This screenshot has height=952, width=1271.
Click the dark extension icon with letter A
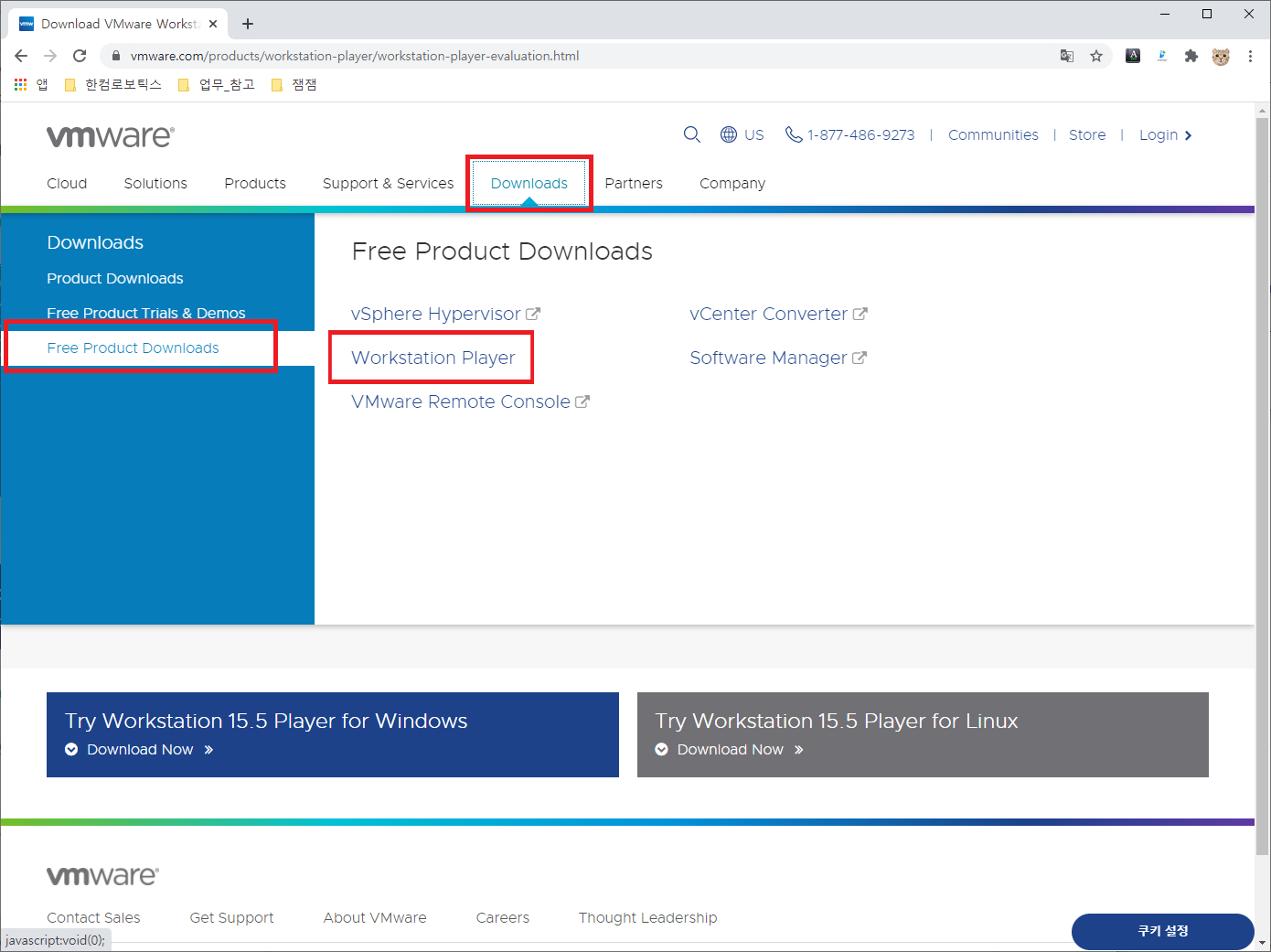click(1133, 56)
